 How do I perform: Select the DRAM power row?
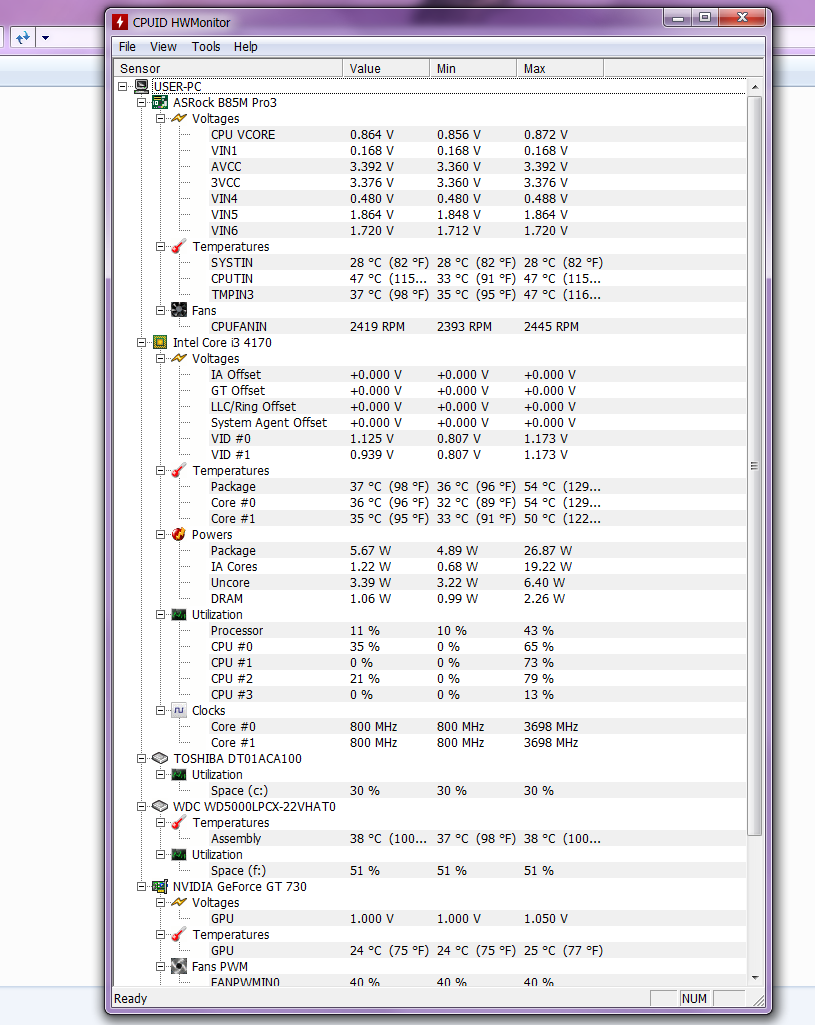click(477, 599)
